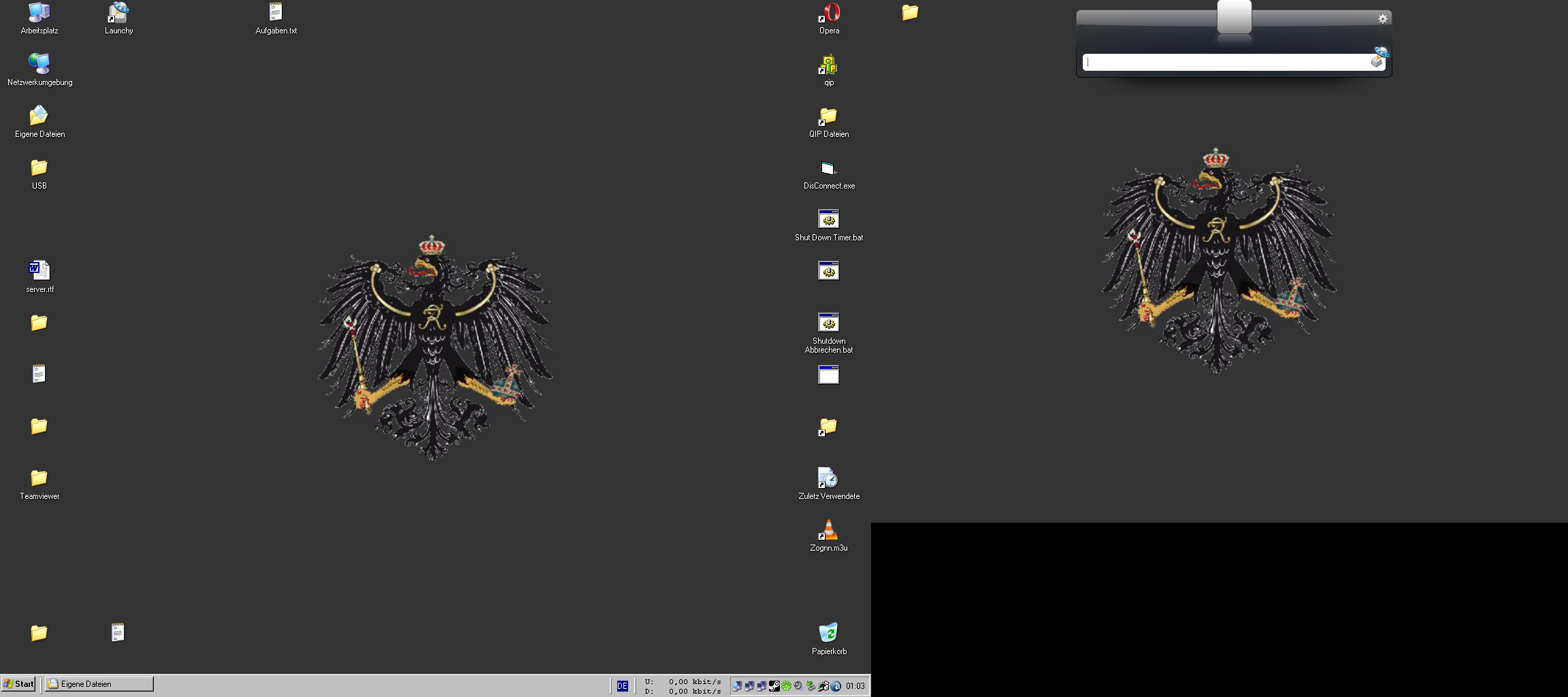This screenshot has height=697, width=1568.
Task: Select the qip messenger desktop icon
Action: [x=828, y=65]
